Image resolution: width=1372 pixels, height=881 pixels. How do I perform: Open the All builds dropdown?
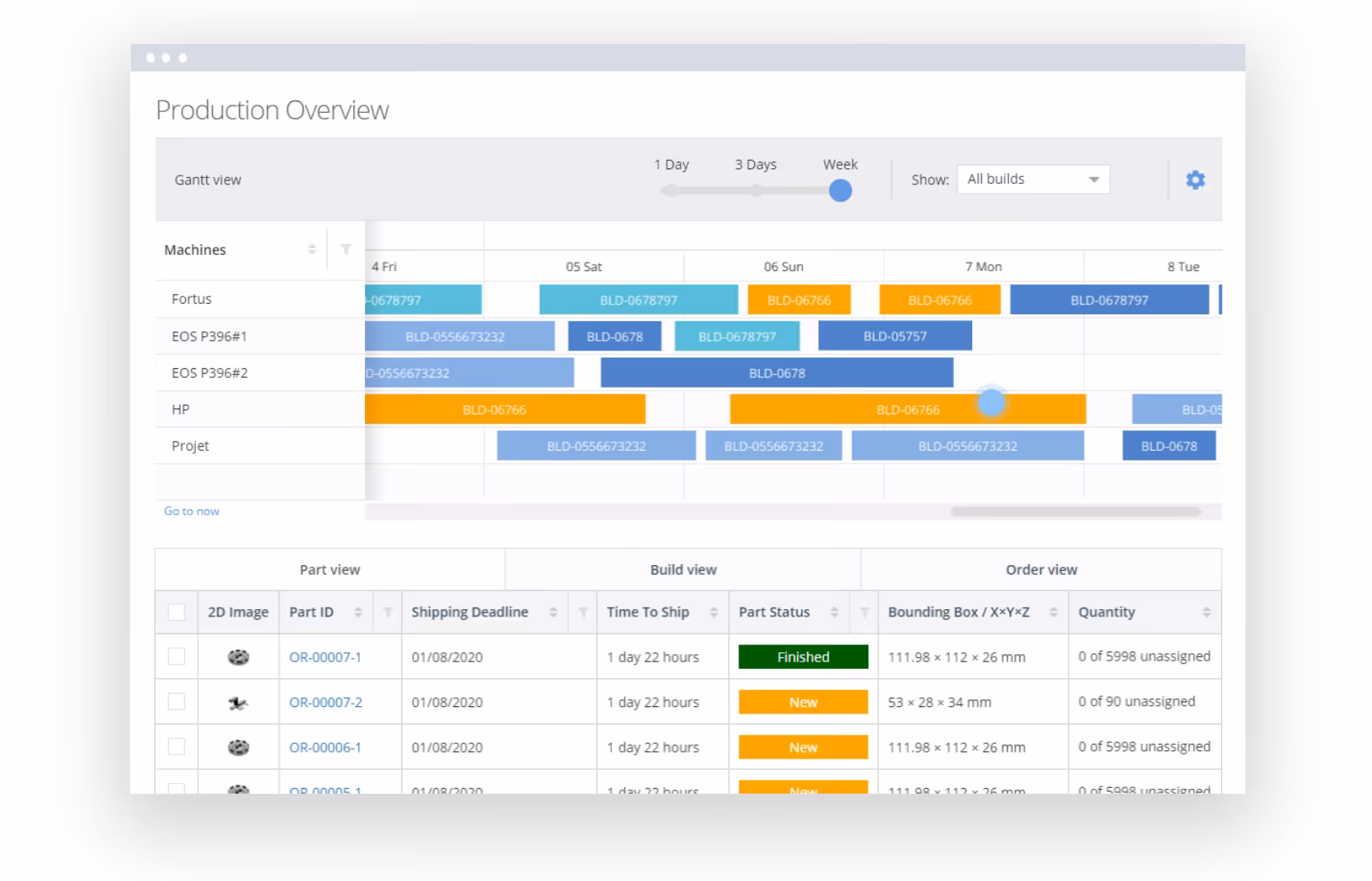pyautogui.click(x=1032, y=179)
